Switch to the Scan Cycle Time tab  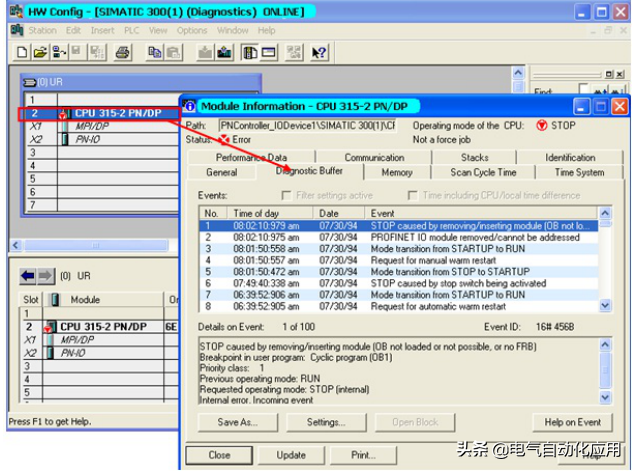(483, 172)
